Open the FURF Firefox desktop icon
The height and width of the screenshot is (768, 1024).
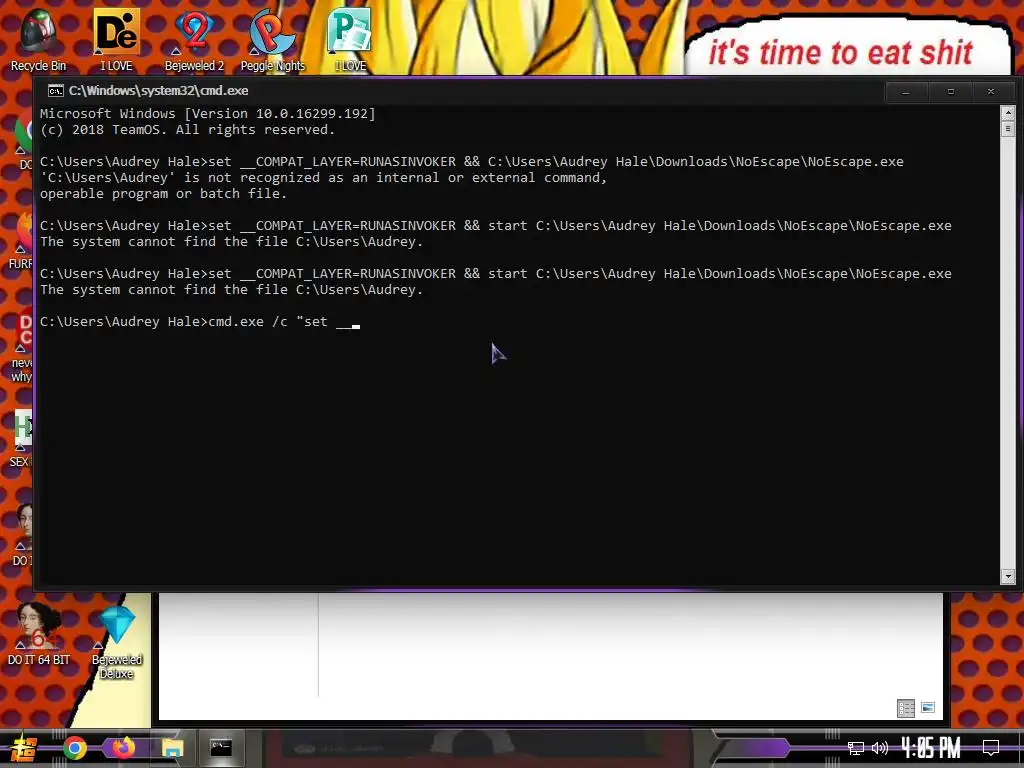click(x=22, y=242)
